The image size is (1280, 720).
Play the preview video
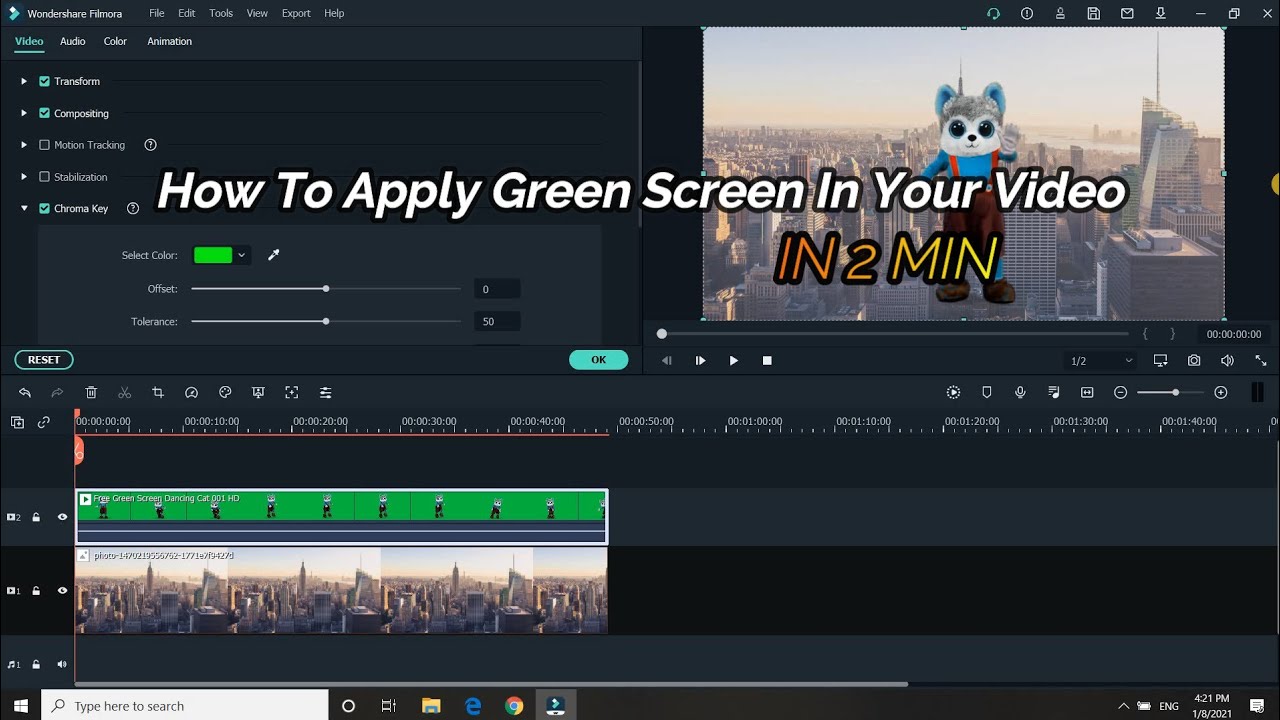click(x=733, y=360)
